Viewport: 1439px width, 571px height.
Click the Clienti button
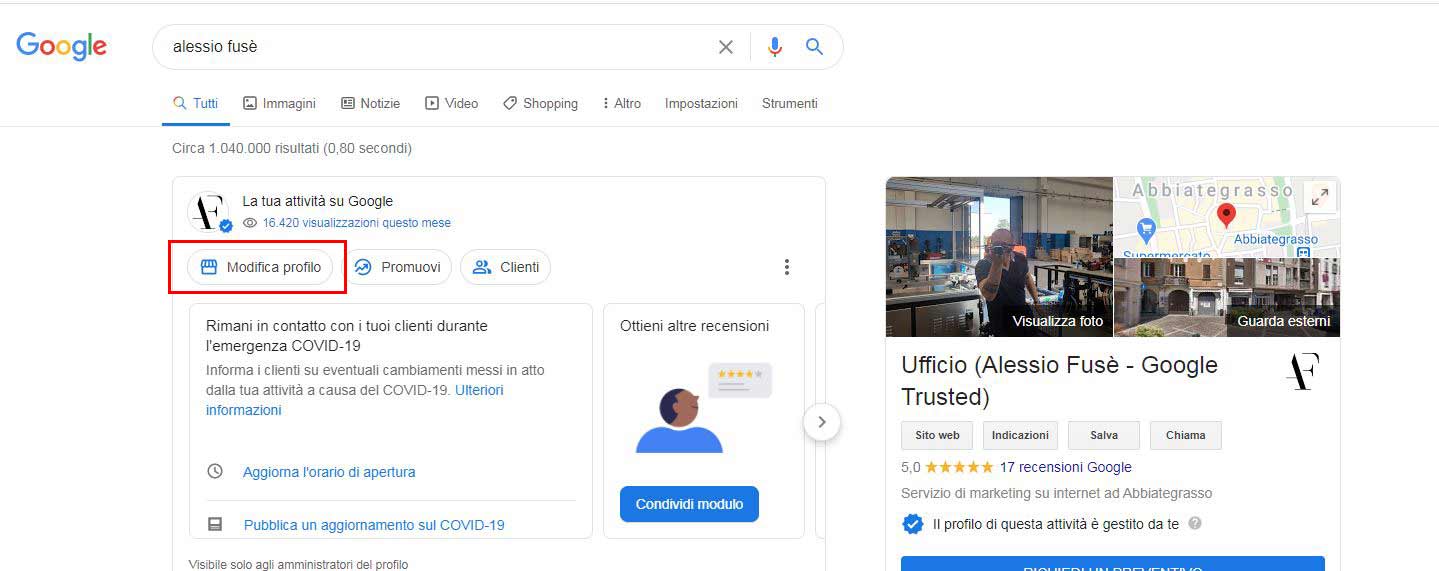tap(505, 267)
